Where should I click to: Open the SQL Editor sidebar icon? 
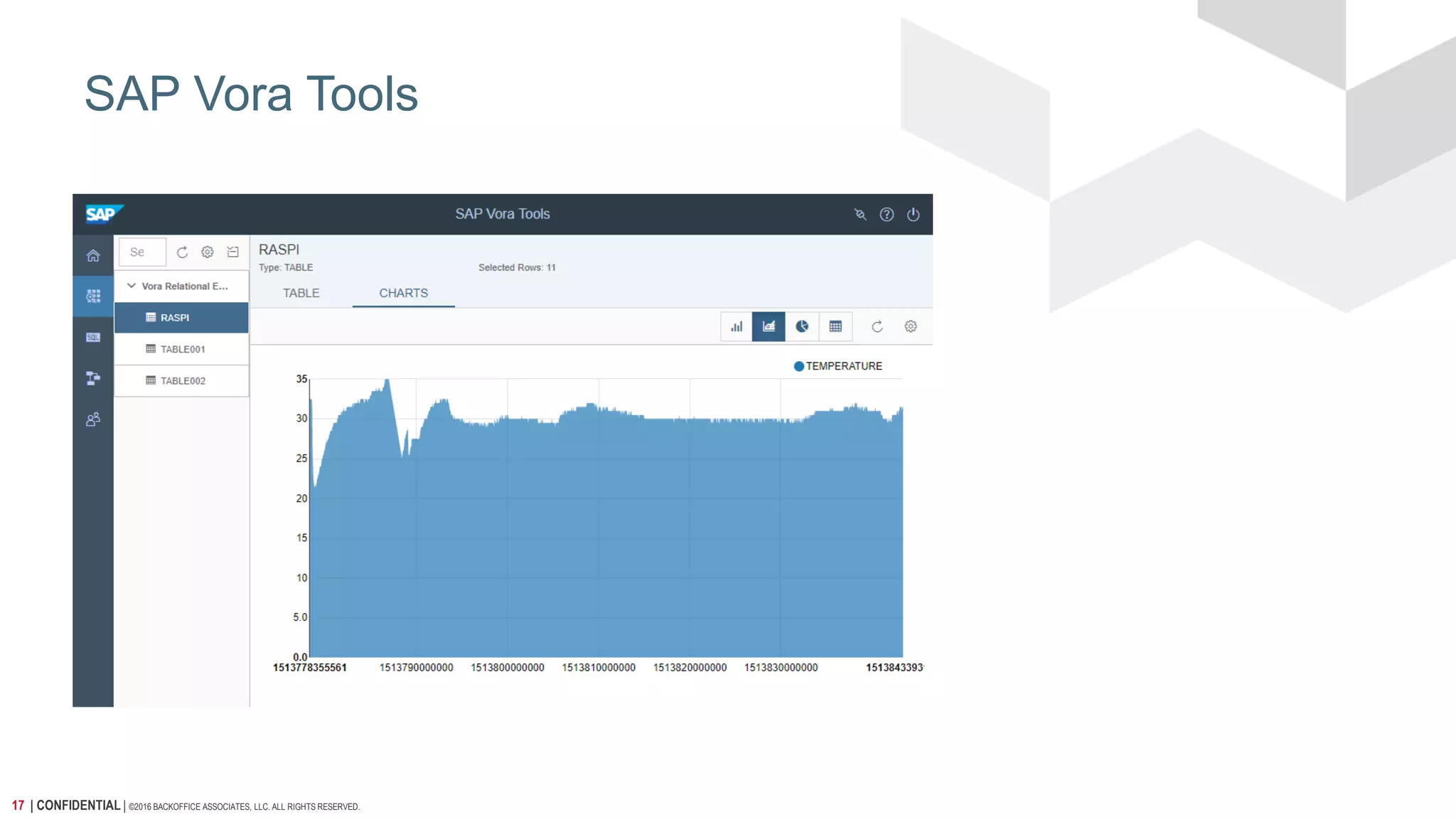coord(93,337)
